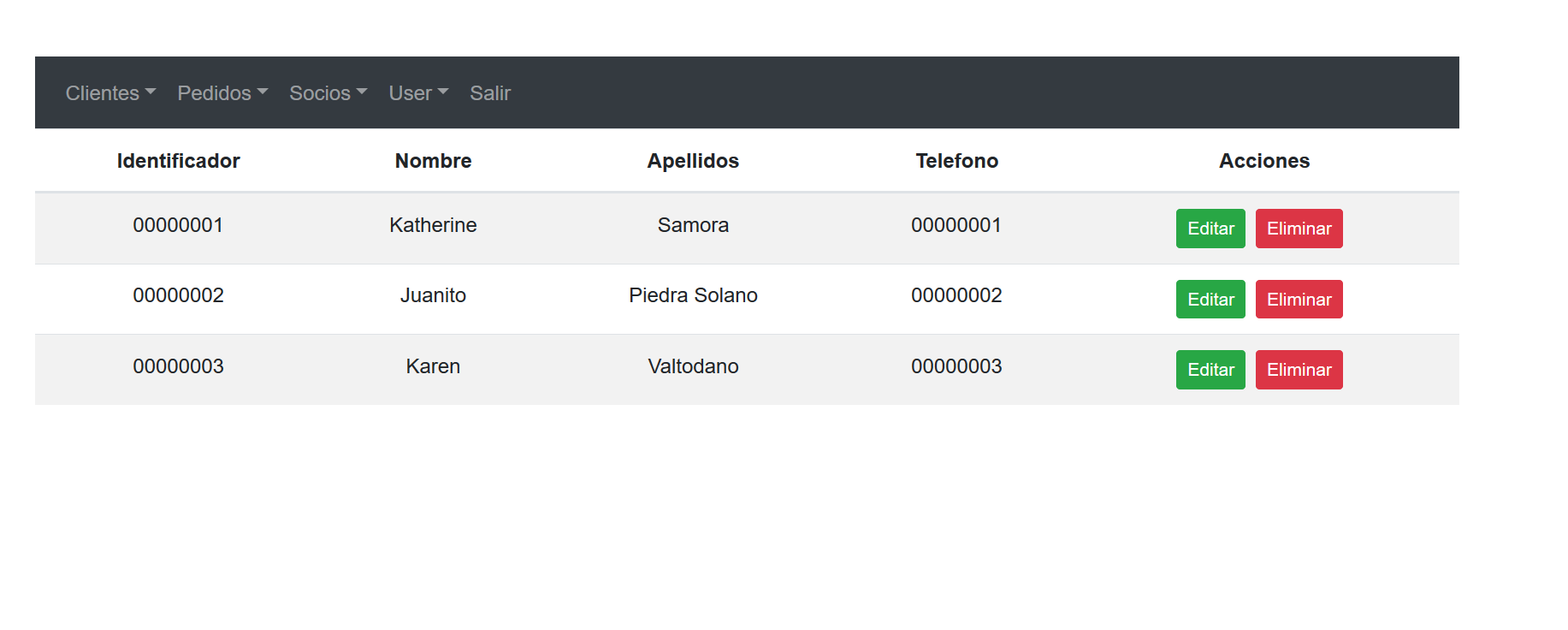Remove Karen Valtodano with Eliminar button
The width and height of the screenshot is (1568, 630).
click(x=1299, y=370)
